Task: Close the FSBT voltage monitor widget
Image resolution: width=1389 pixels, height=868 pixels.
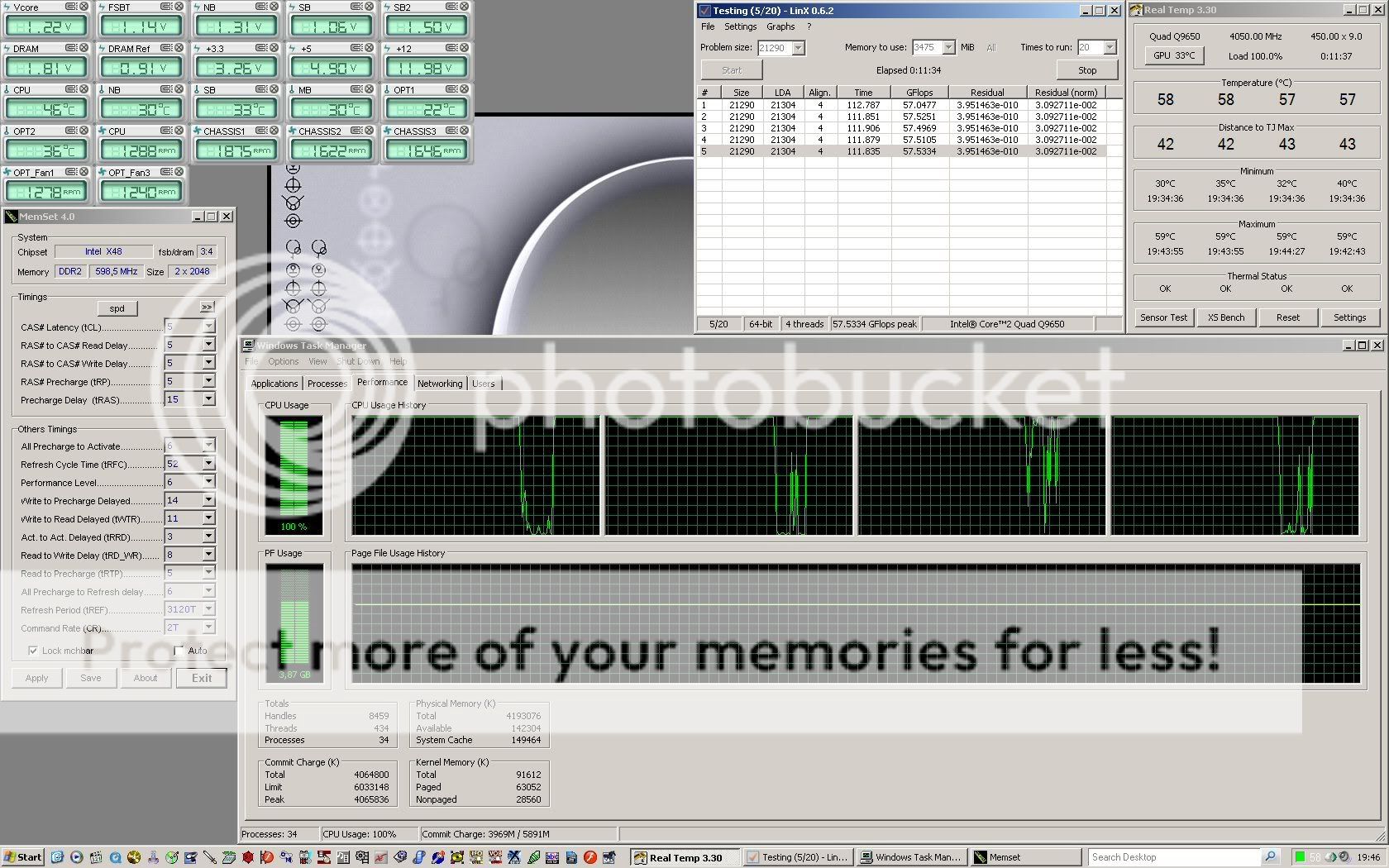Action: coord(179,7)
